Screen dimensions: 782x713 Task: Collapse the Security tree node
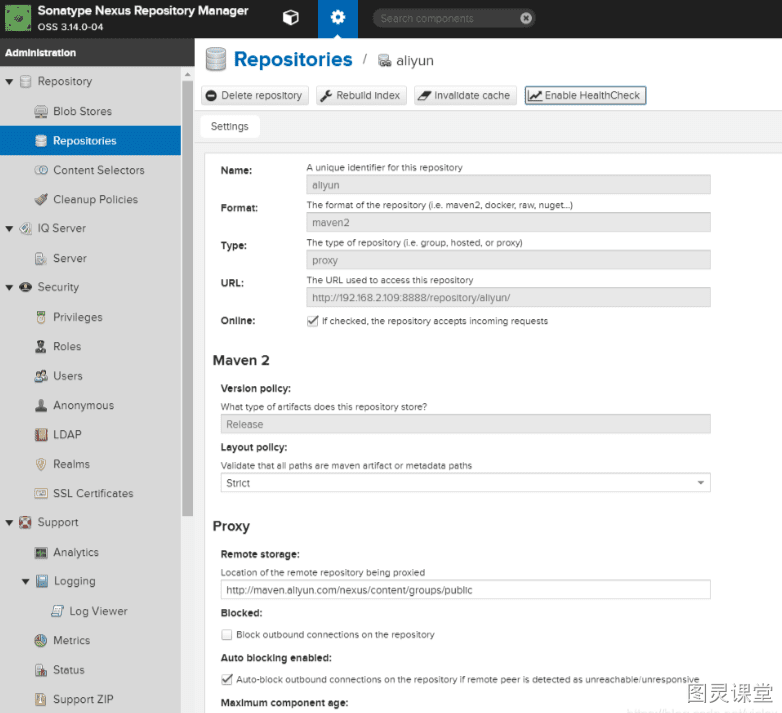9,287
